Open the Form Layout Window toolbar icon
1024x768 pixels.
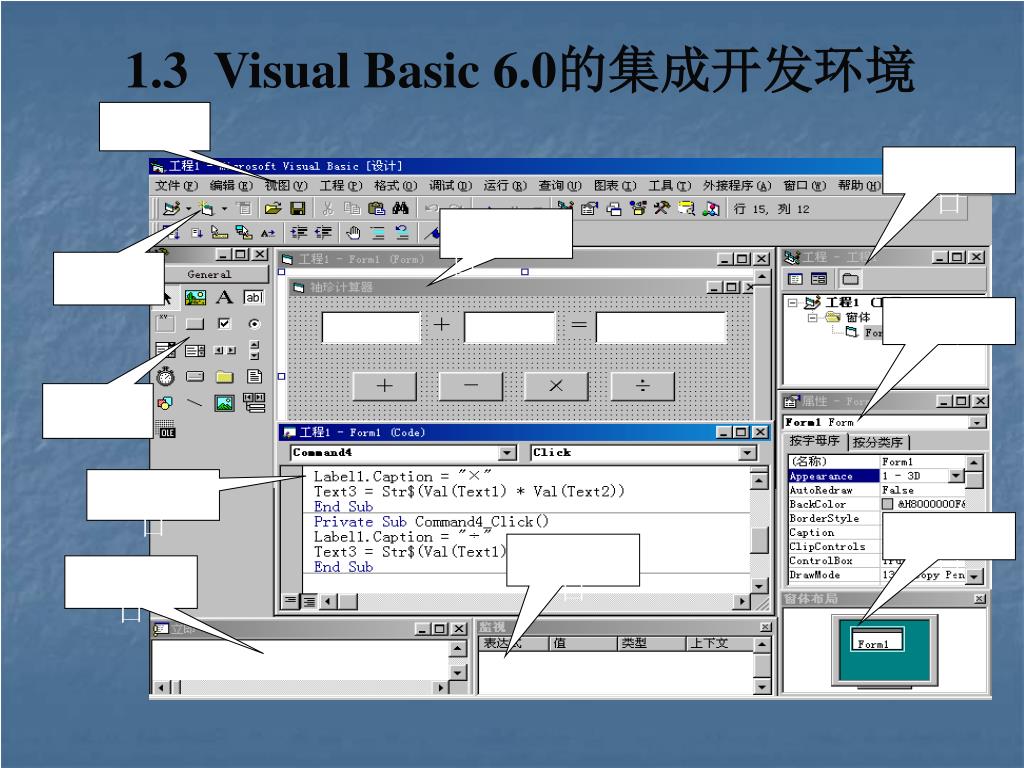tap(614, 208)
